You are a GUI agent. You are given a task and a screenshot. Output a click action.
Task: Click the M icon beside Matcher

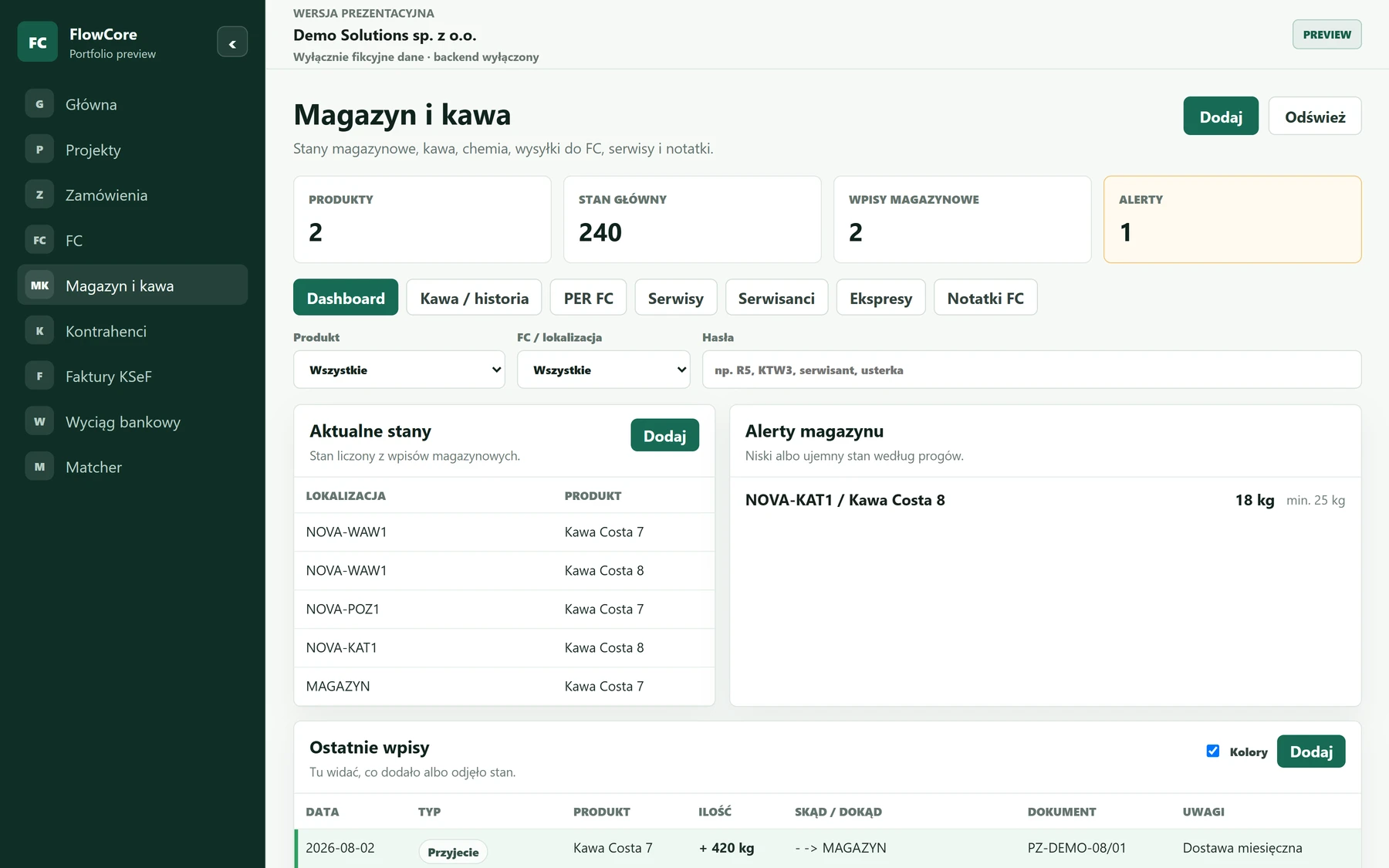click(39, 467)
